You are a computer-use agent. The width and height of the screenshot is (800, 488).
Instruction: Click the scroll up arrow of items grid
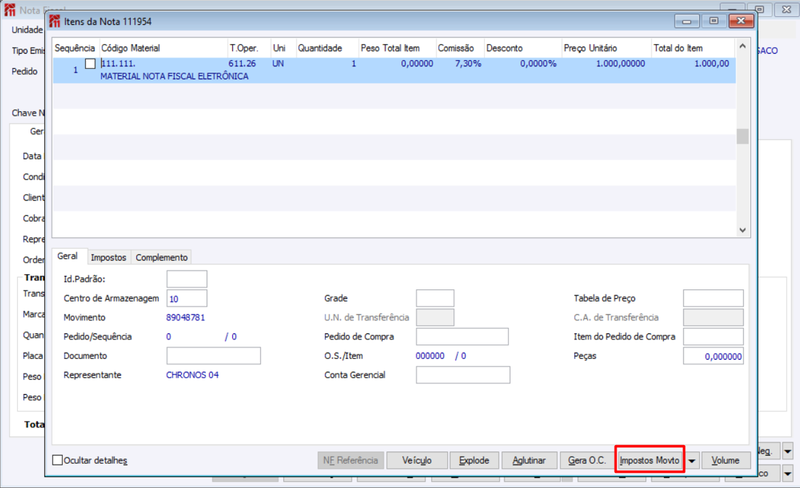(743, 46)
